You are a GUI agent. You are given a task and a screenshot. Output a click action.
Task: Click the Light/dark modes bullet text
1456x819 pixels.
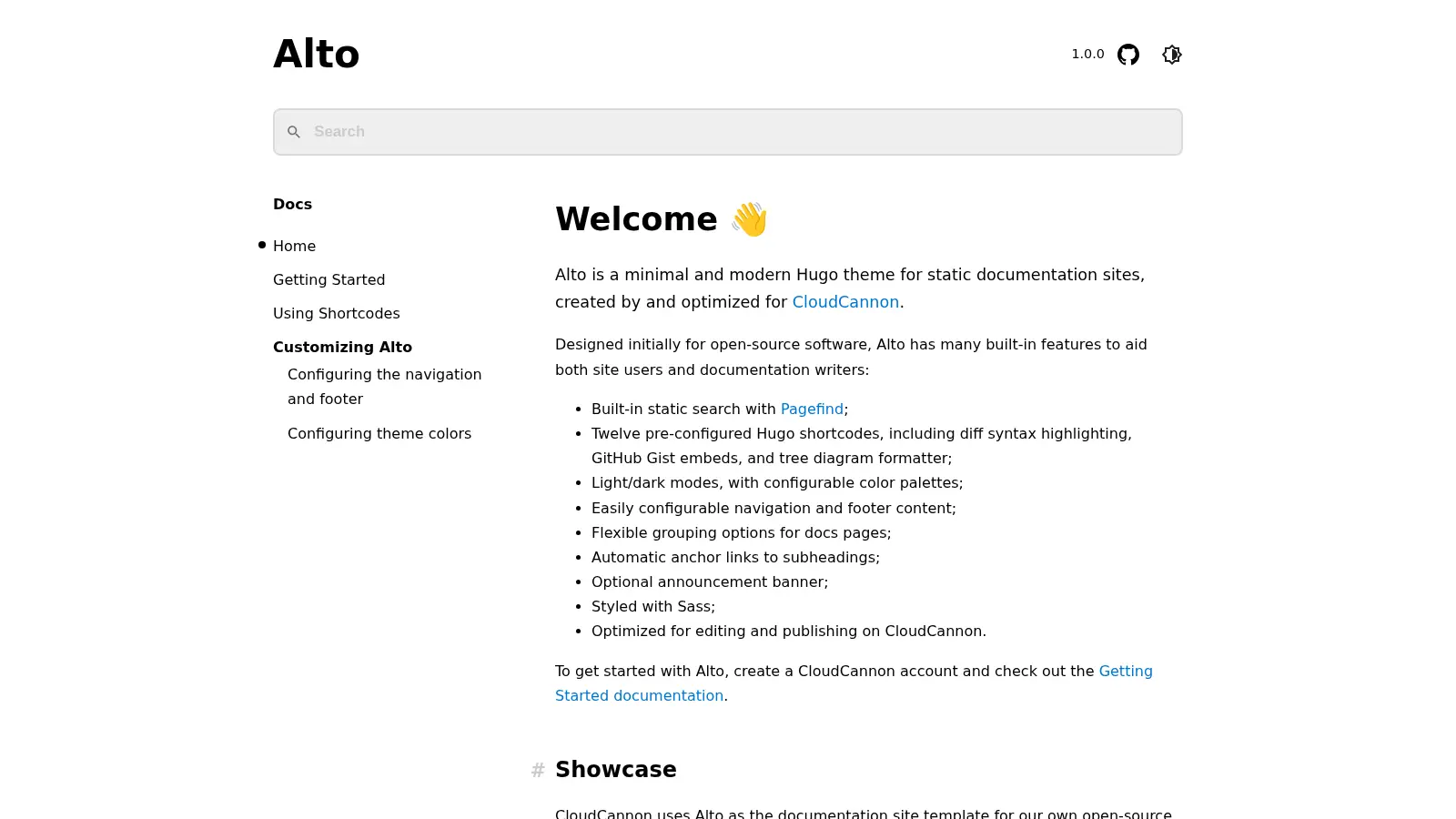[777, 482]
